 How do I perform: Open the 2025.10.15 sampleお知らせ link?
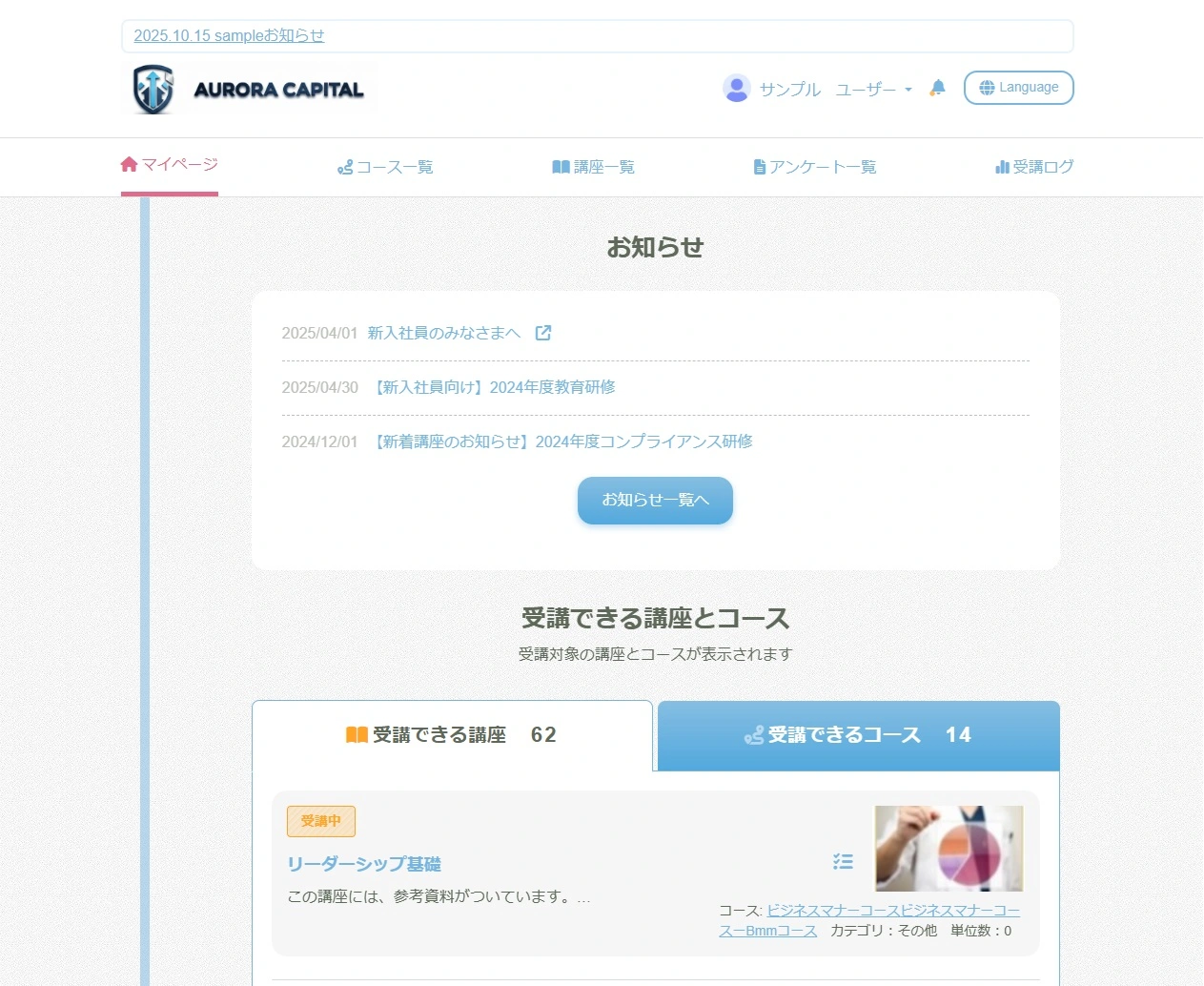(x=229, y=35)
